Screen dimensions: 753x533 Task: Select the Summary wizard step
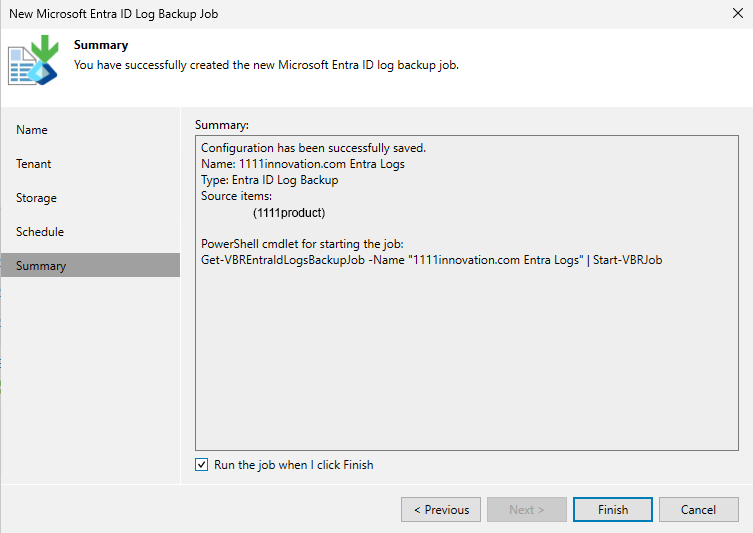90,266
